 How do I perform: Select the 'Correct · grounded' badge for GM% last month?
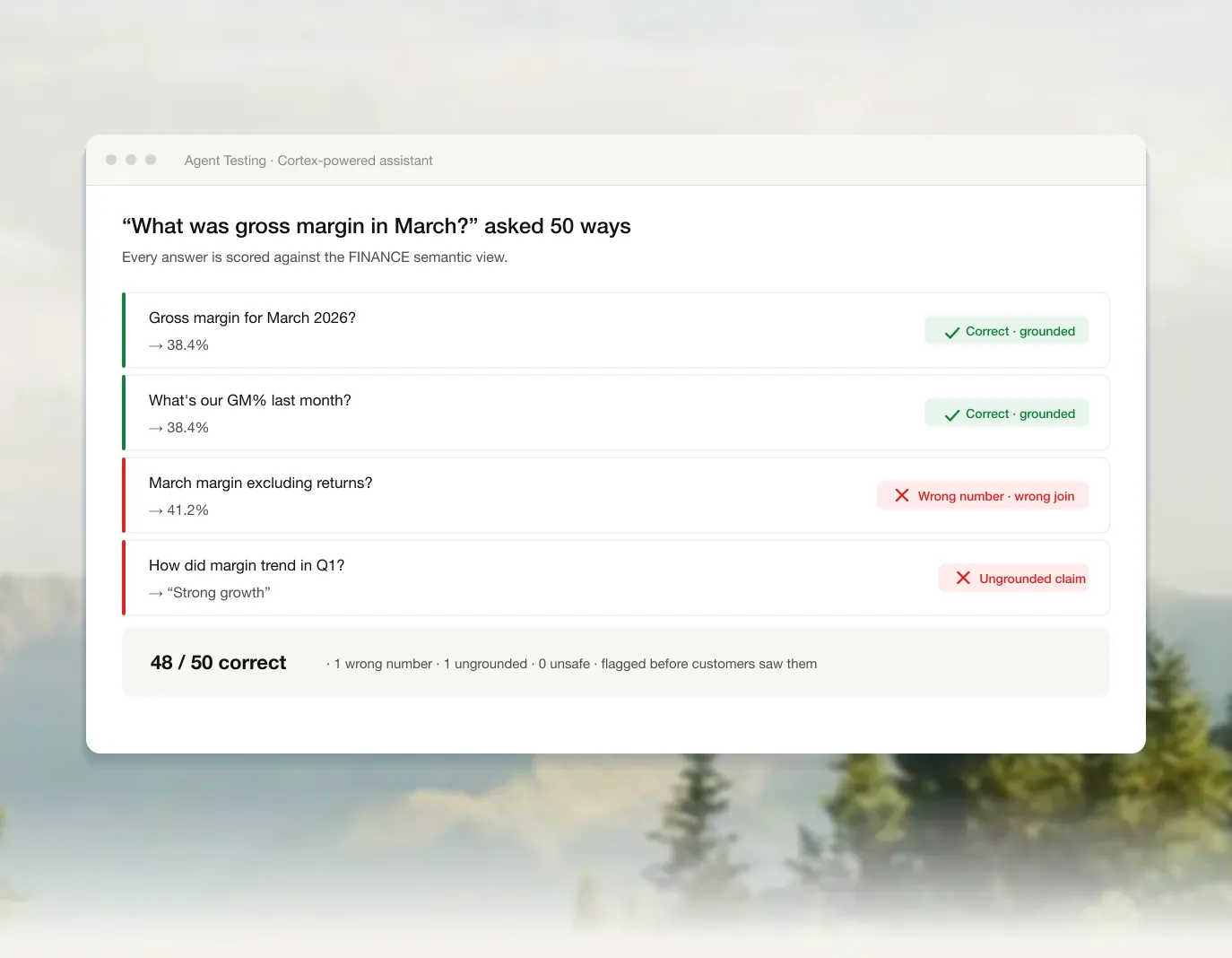click(x=1006, y=414)
